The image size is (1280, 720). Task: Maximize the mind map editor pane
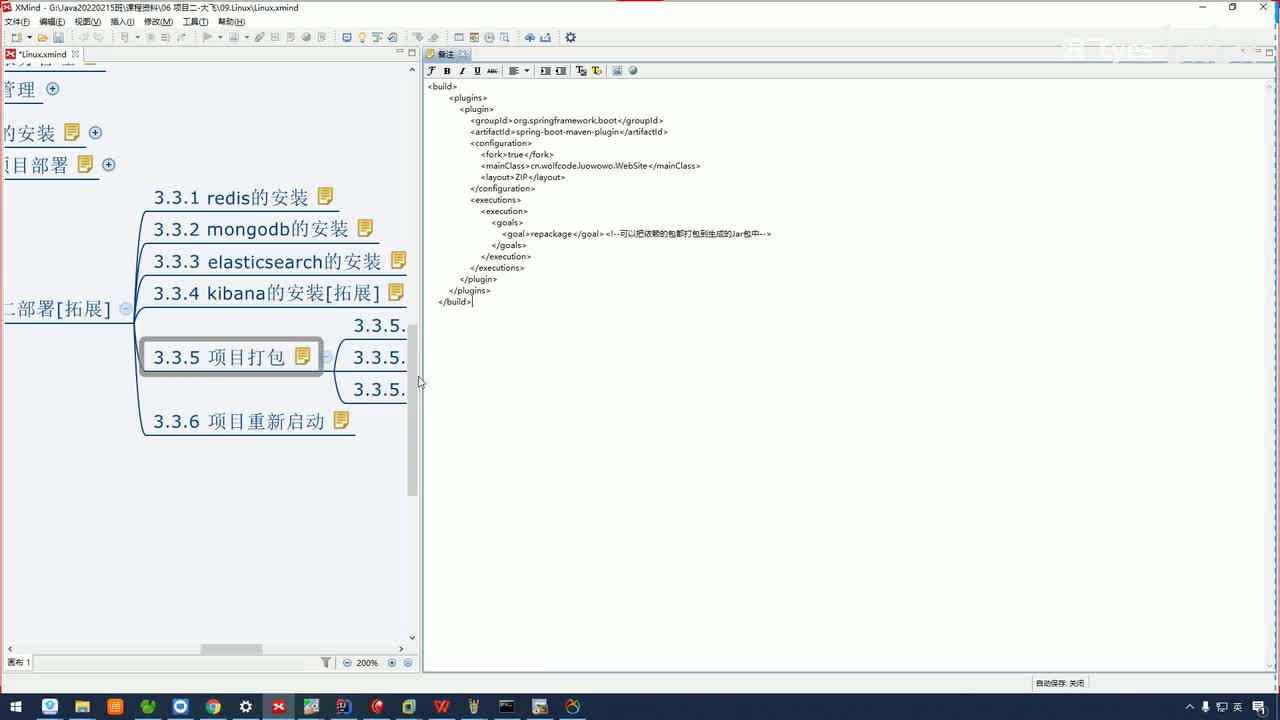(x=411, y=52)
